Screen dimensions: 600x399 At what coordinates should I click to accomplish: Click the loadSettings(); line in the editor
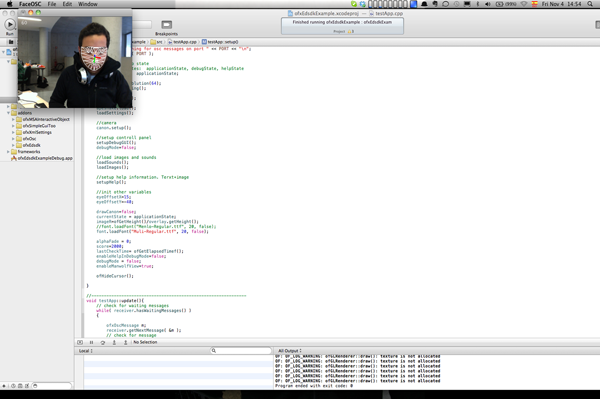(114, 113)
